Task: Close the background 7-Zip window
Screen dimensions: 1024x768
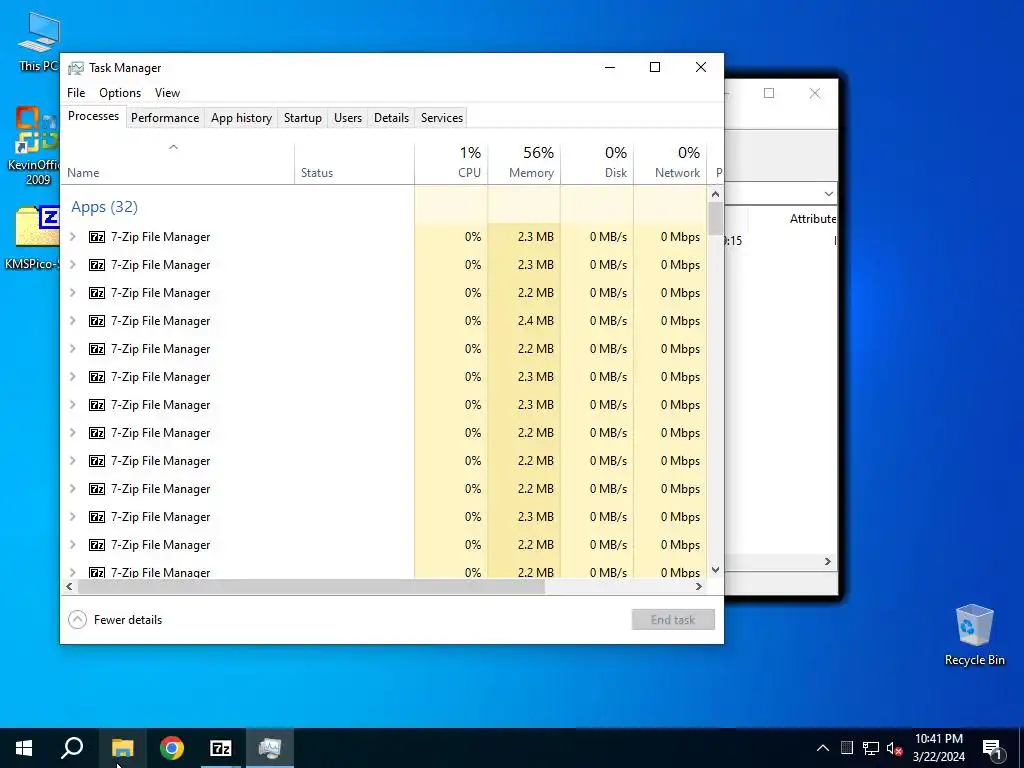Action: [x=814, y=93]
